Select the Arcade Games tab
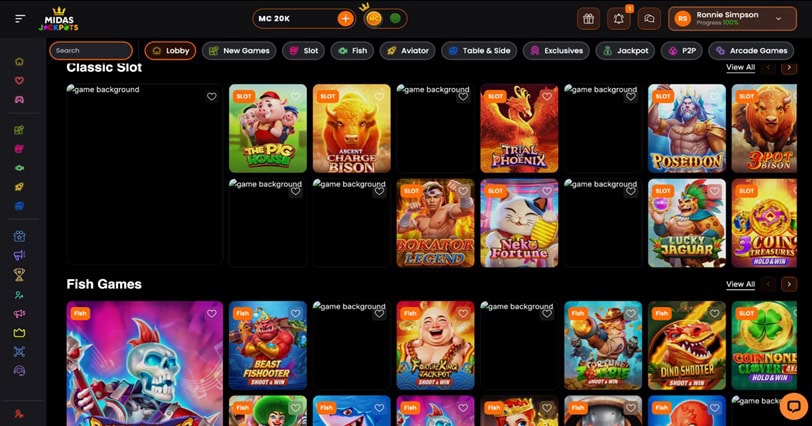The image size is (812, 426). (x=751, y=51)
